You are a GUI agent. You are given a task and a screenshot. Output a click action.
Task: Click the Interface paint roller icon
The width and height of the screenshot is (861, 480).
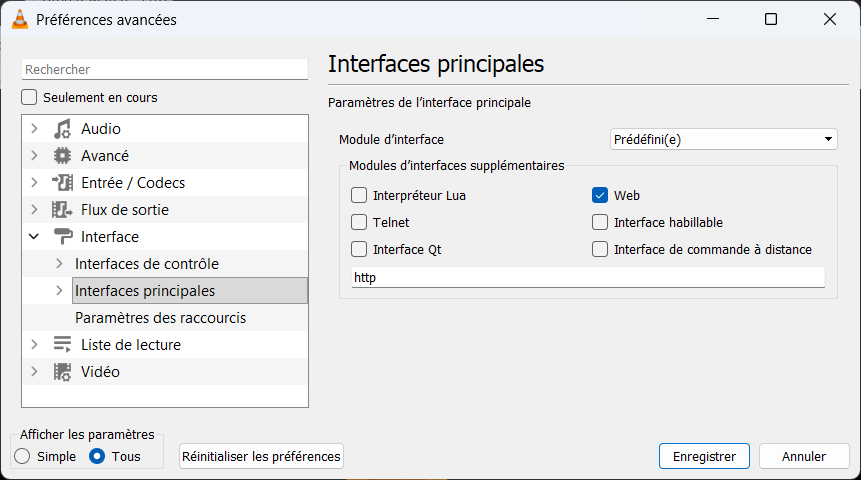tap(63, 237)
